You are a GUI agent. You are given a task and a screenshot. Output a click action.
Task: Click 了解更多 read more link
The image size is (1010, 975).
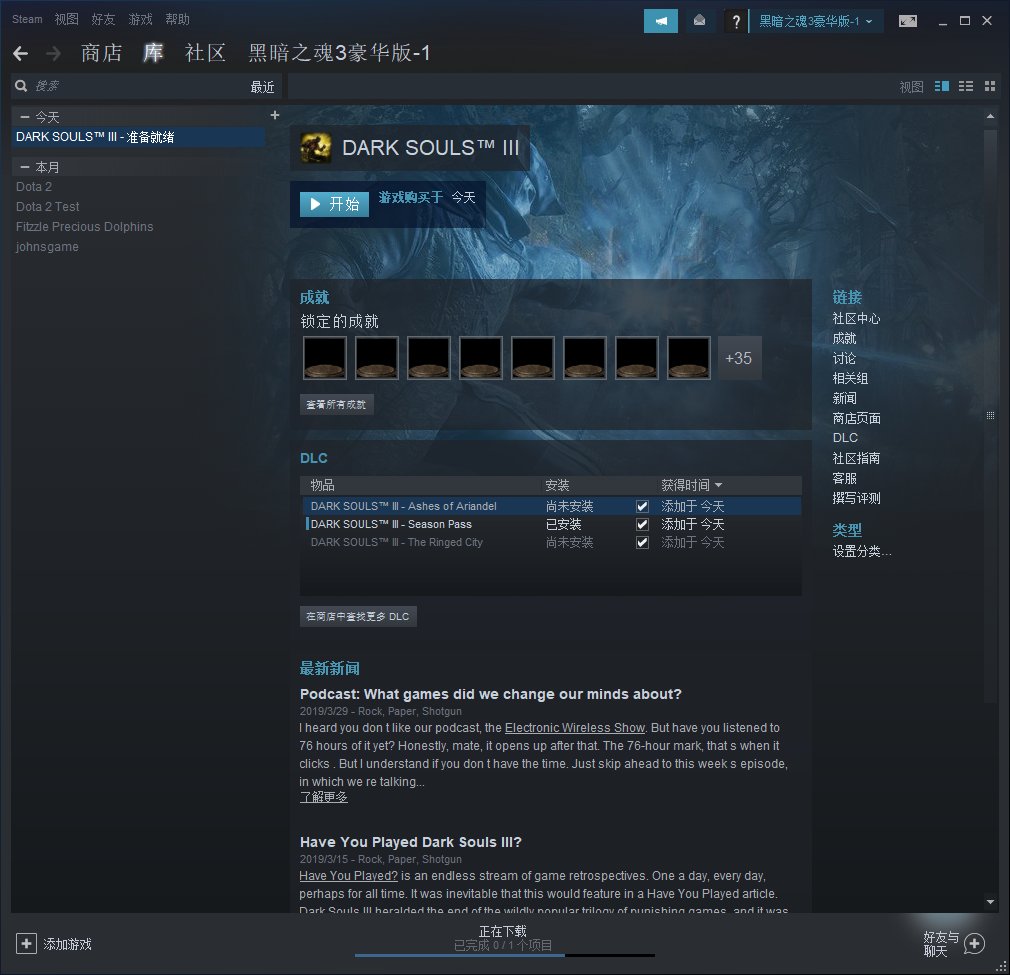pos(323,797)
